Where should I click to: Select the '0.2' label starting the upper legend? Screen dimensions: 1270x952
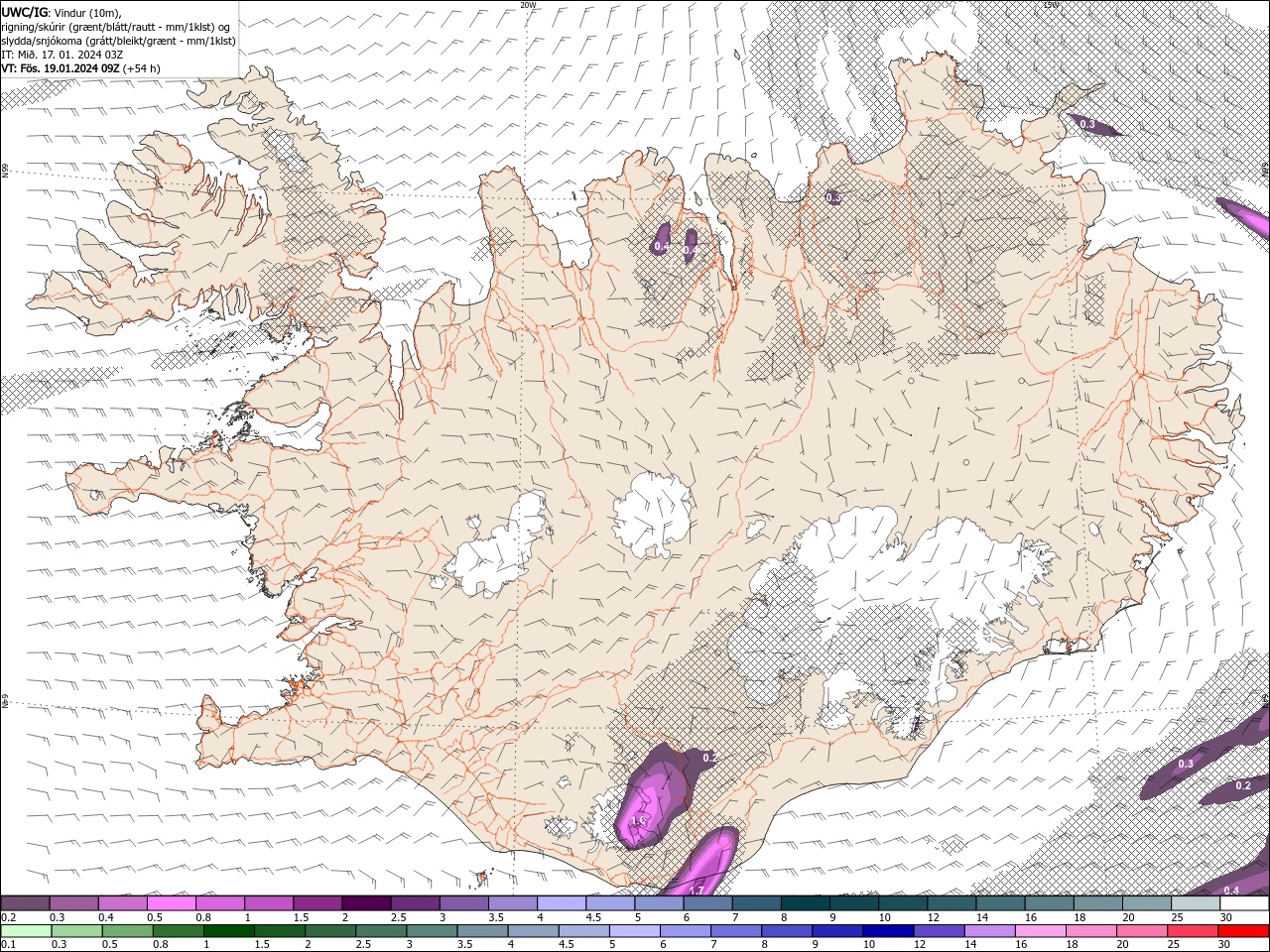(9, 917)
